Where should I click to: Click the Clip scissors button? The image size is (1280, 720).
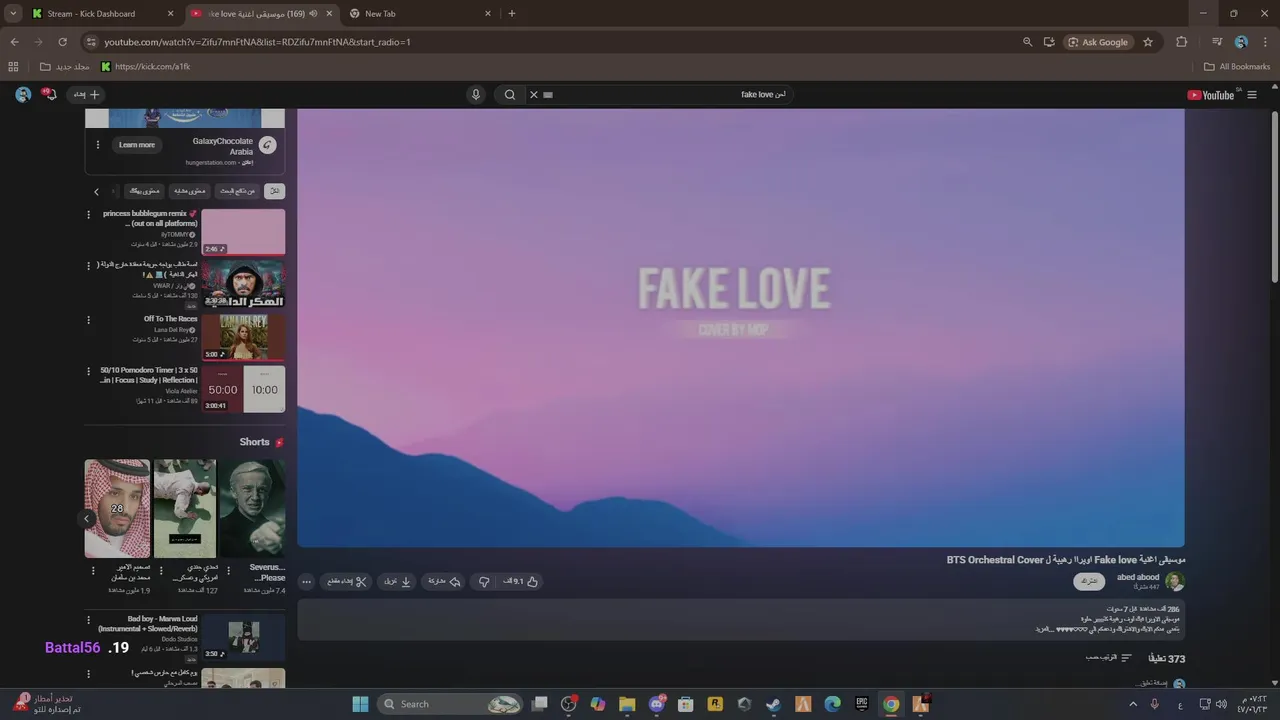347,581
